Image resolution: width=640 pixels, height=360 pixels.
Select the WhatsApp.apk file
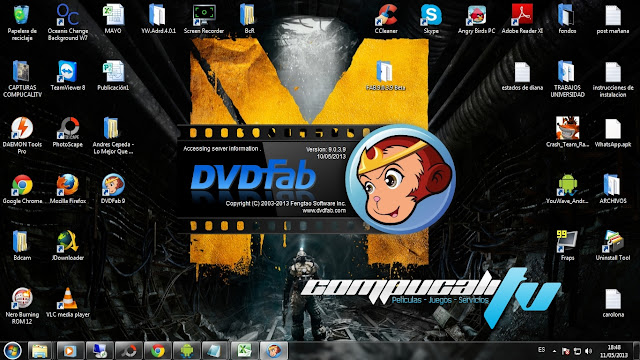tap(613, 129)
